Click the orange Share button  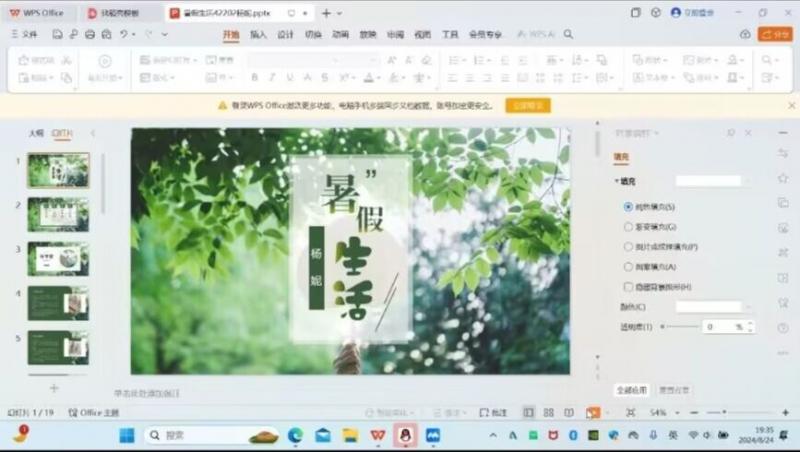(x=775, y=34)
